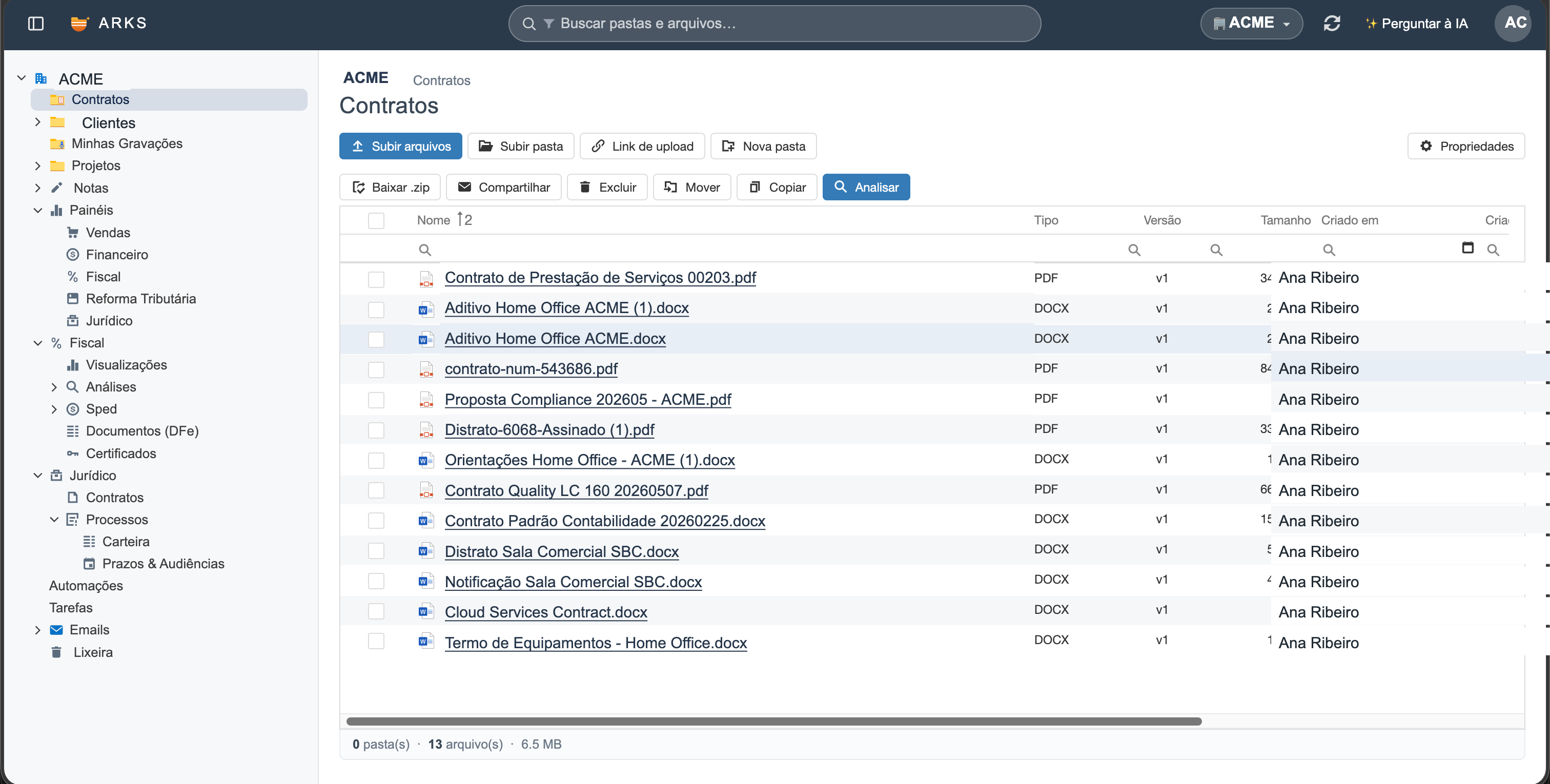Click Word icon of Cloud Services Contract.docx

click(x=426, y=612)
